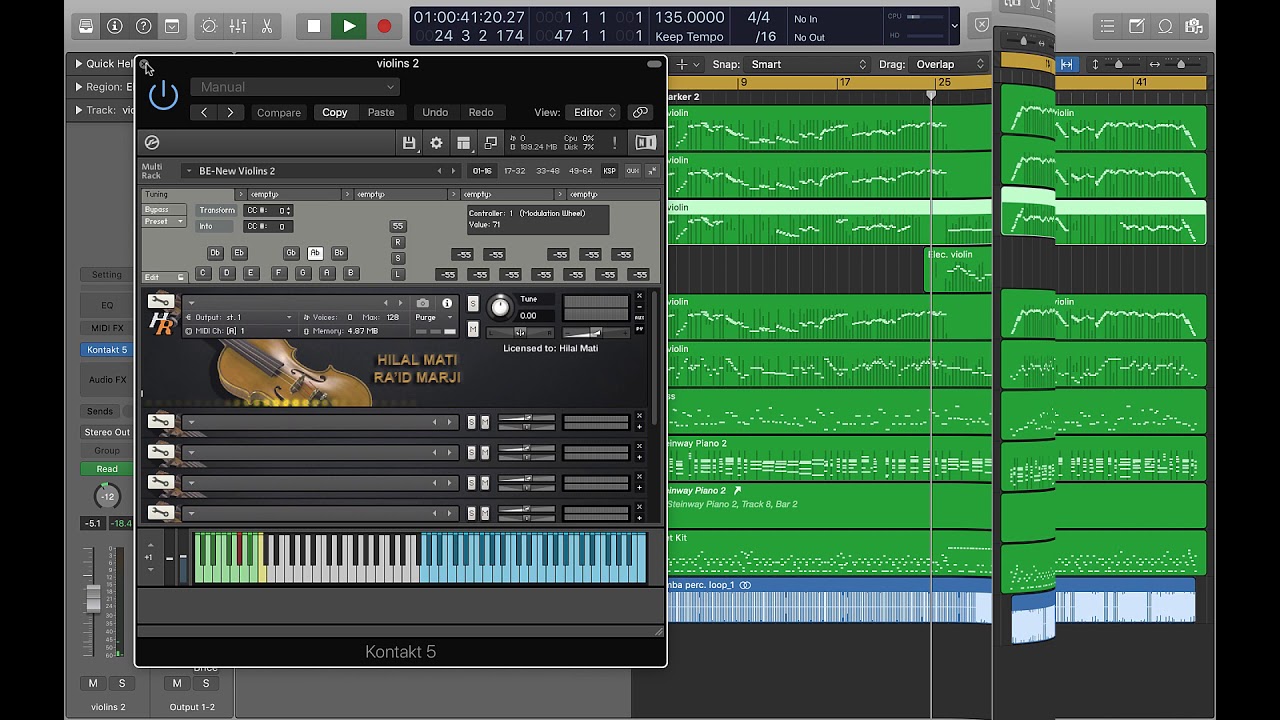Viewport: 1280px width, 720px height.
Task: Open the media Browsers icon
Action: coord(1193,26)
